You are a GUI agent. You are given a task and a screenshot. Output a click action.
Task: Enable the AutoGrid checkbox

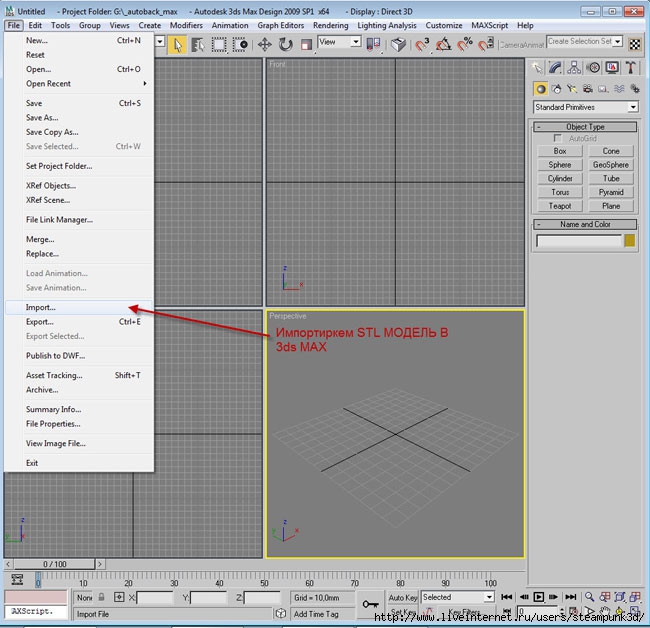tap(558, 138)
